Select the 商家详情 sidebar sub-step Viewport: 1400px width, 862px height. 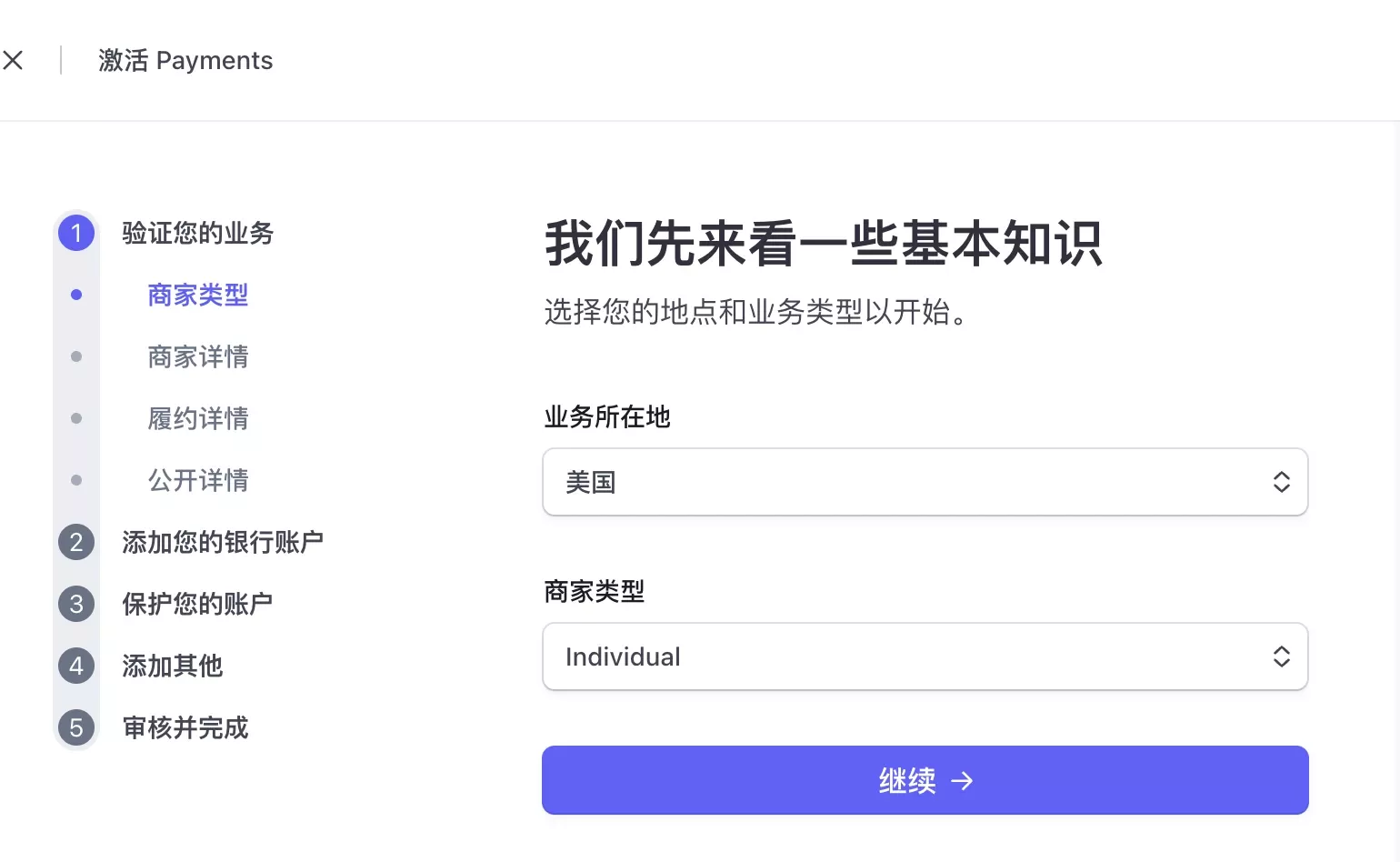coord(198,356)
